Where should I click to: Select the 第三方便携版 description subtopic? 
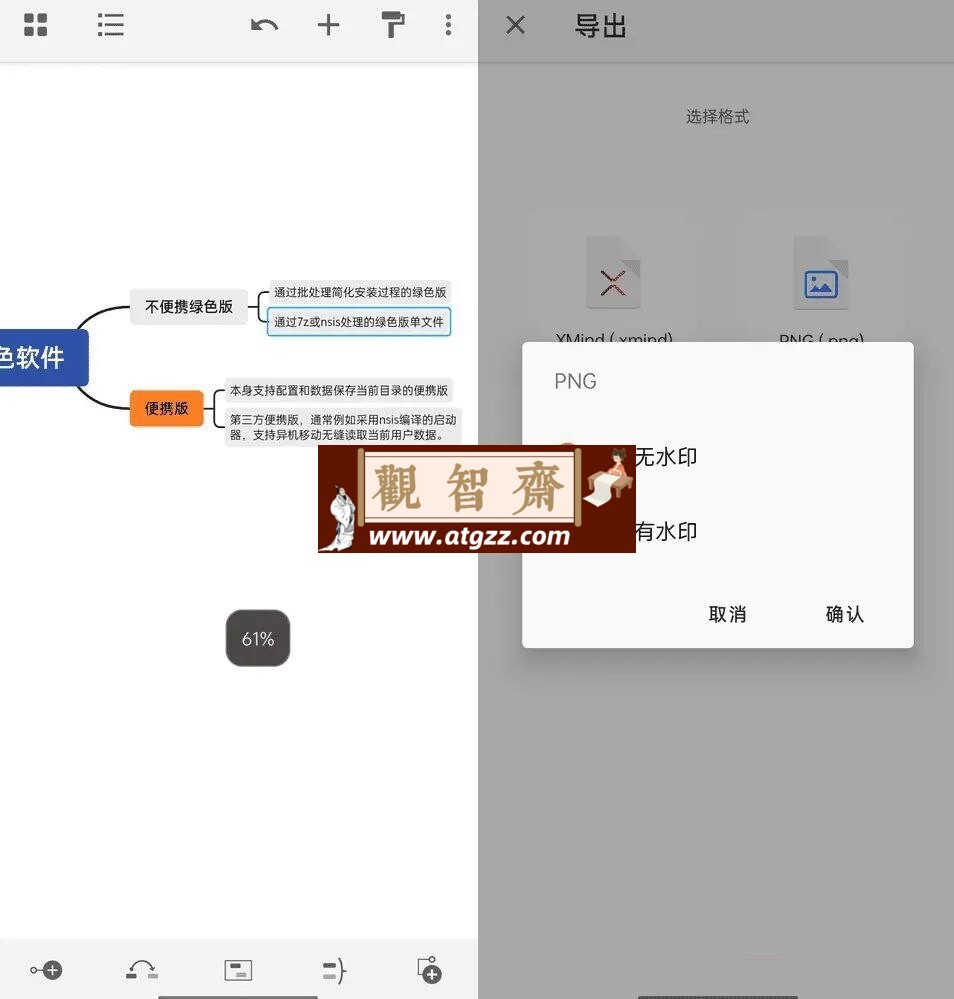[343, 428]
